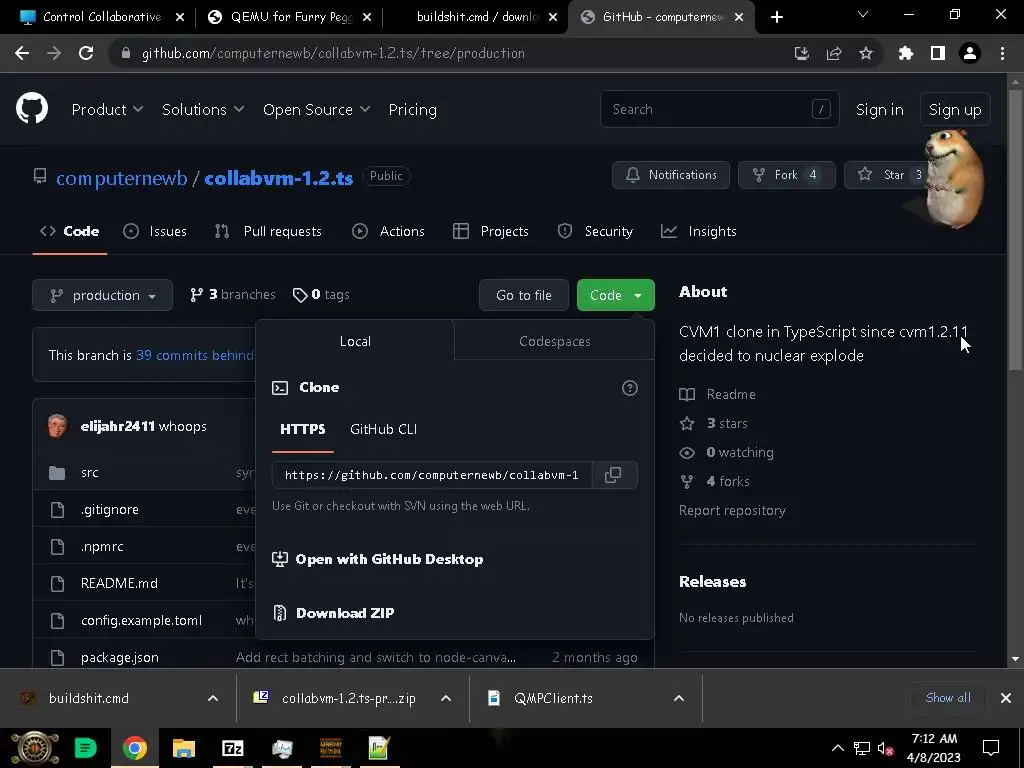The height and width of the screenshot is (768, 1024).
Task: Click elijahr2411 avatar image
Action: point(57,426)
